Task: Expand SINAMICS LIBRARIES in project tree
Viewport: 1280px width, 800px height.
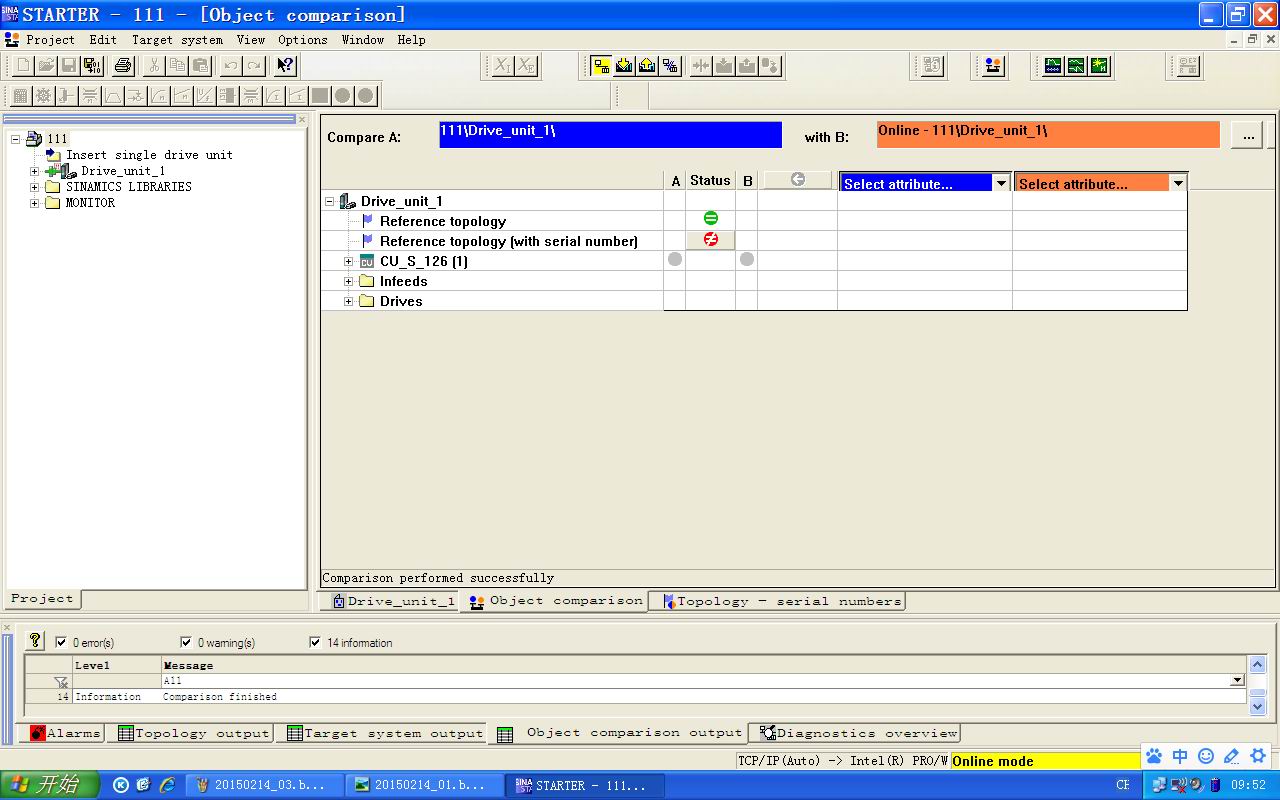Action: [x=35, y=187]
